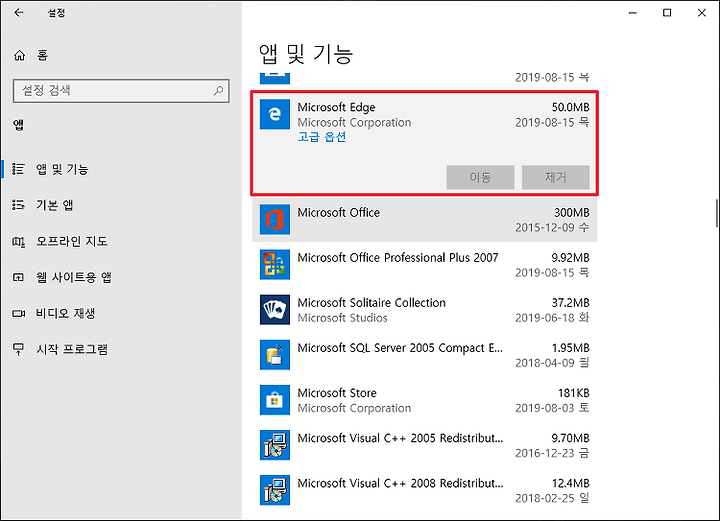Select the Microsoft Office list entry
Viewport: 720px width, 521px height.
point(425,219)
